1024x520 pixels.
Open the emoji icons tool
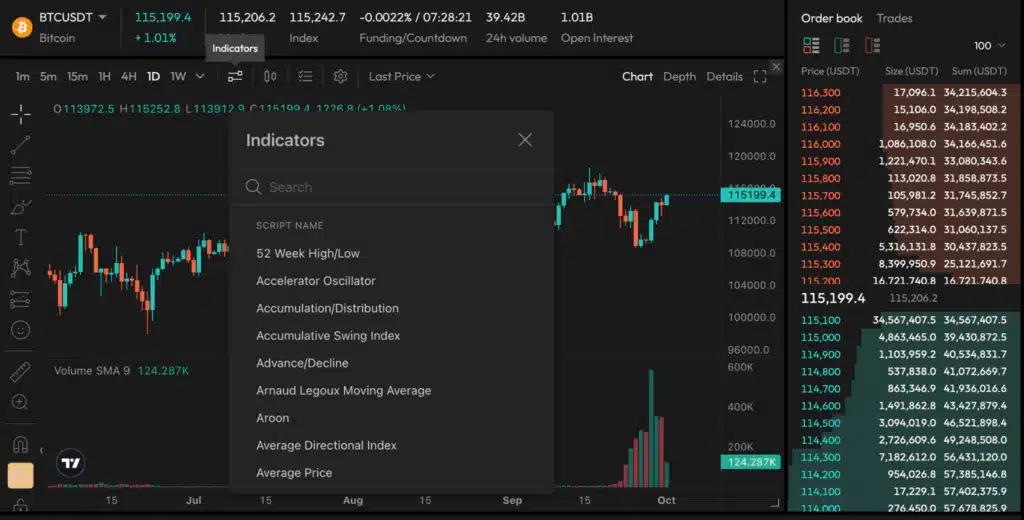(20, 330)
